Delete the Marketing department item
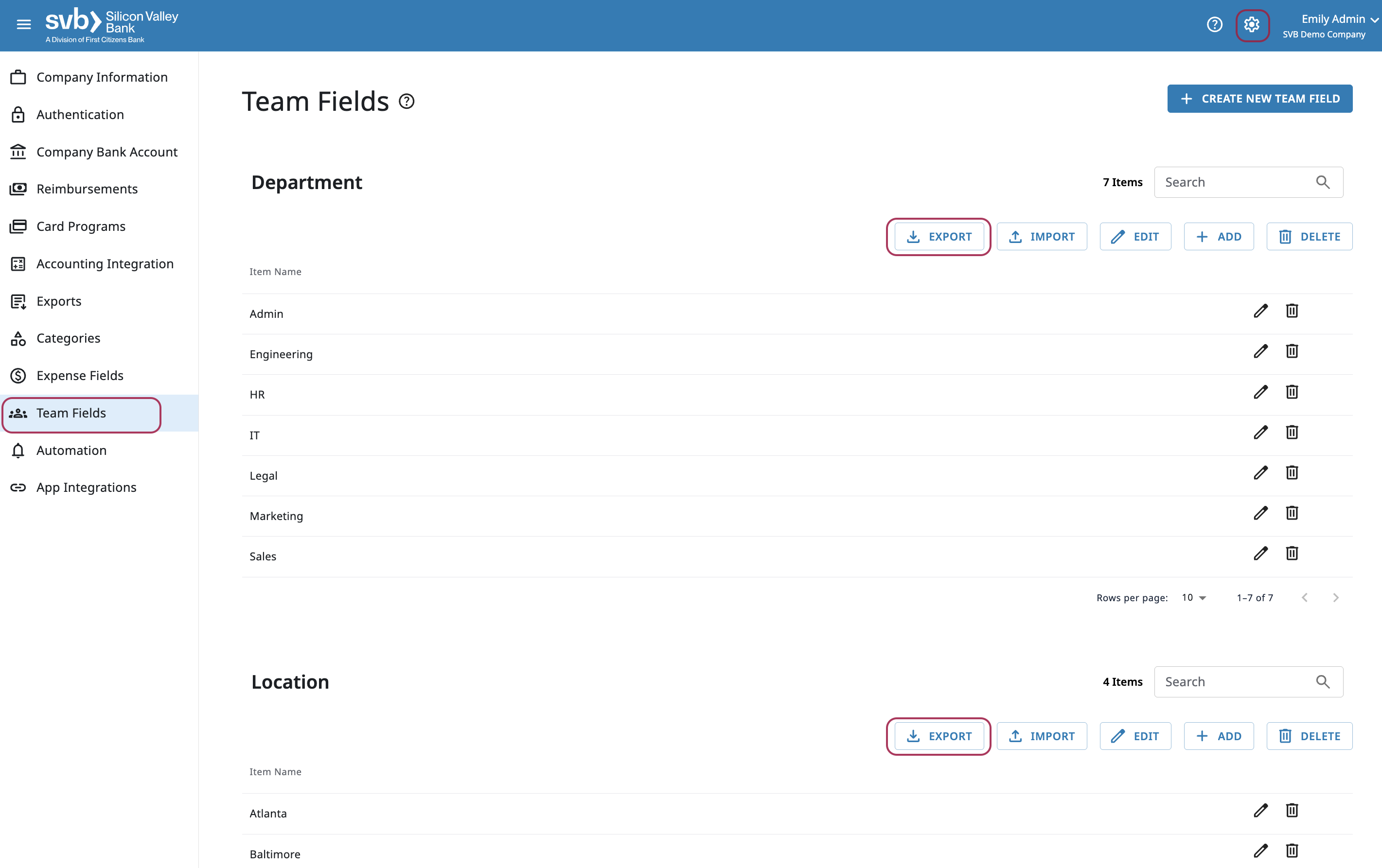The height and width of the screenshot is (868, 1382). pos(1292,513)
